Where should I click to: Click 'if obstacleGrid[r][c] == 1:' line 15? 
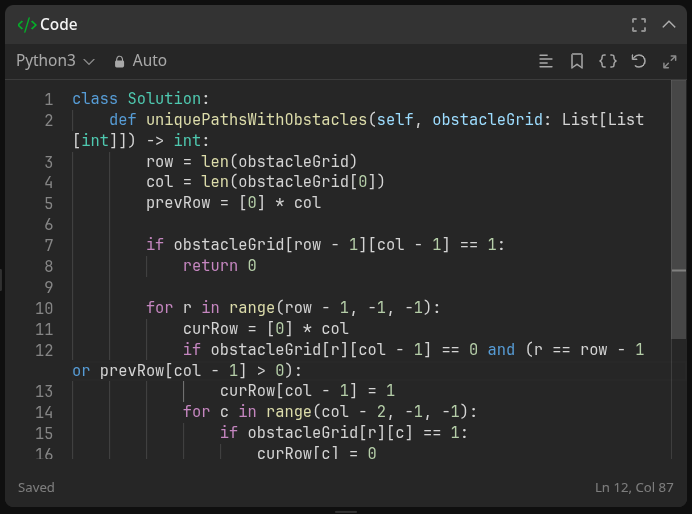344,433
